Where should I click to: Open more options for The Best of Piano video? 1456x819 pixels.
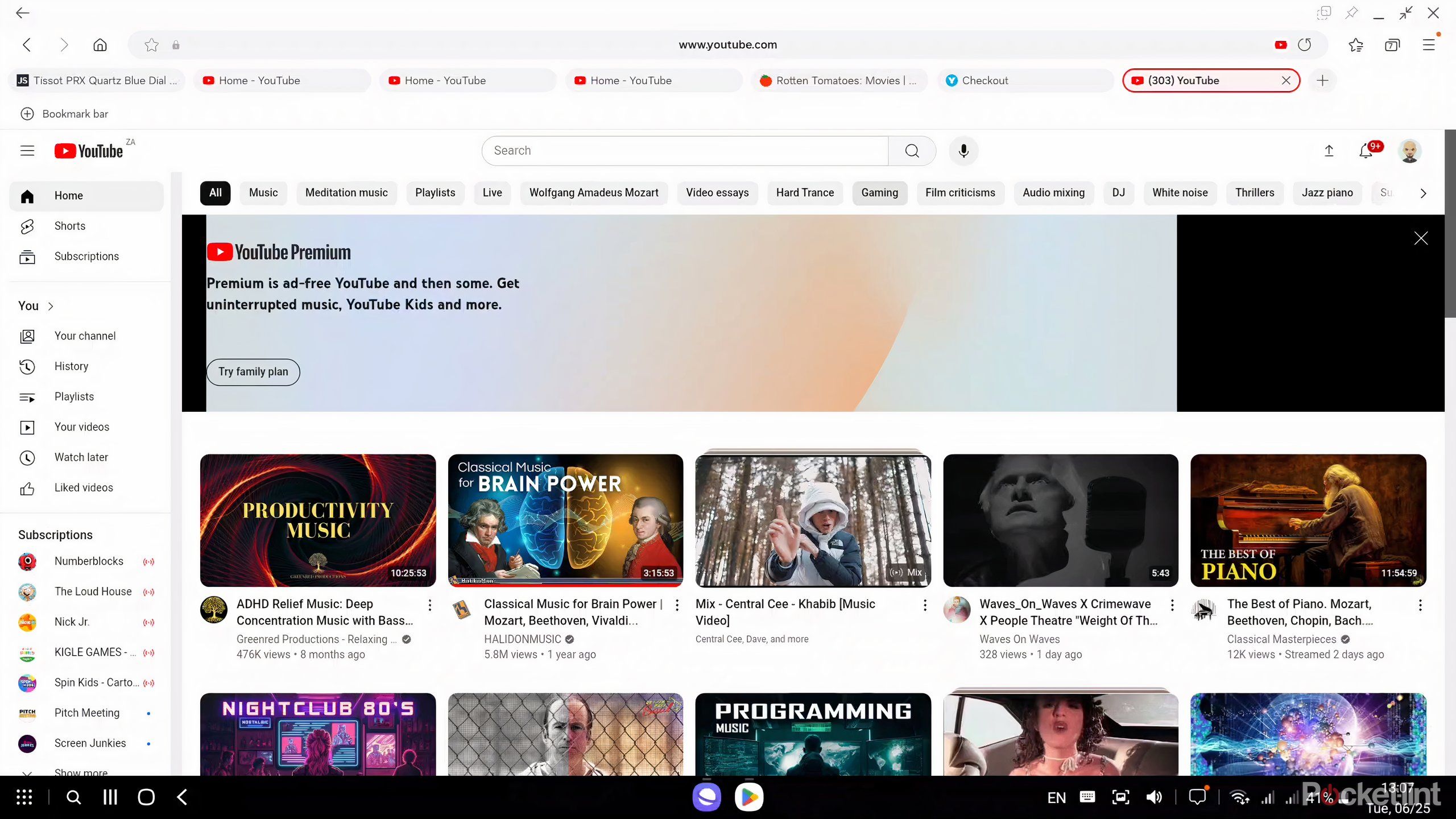point(1420,605)
